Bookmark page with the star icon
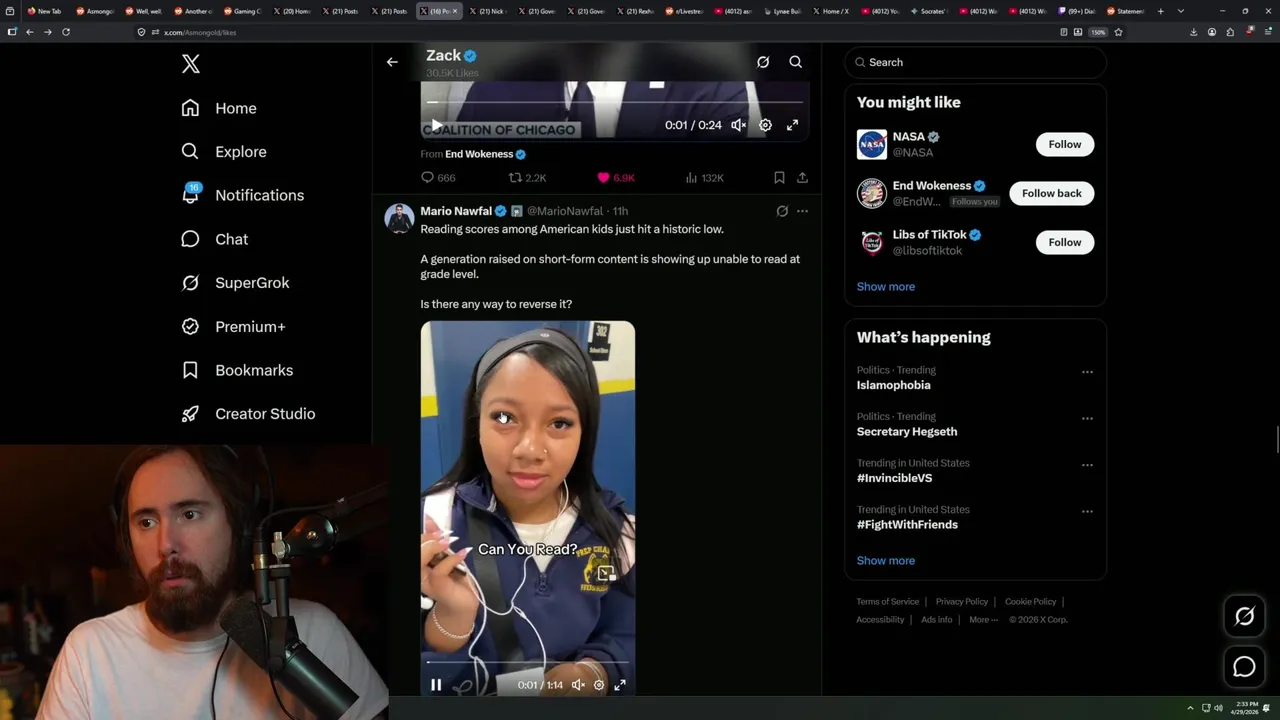This screenshot has height=720, width=1280. click(x=1118, y=32)
